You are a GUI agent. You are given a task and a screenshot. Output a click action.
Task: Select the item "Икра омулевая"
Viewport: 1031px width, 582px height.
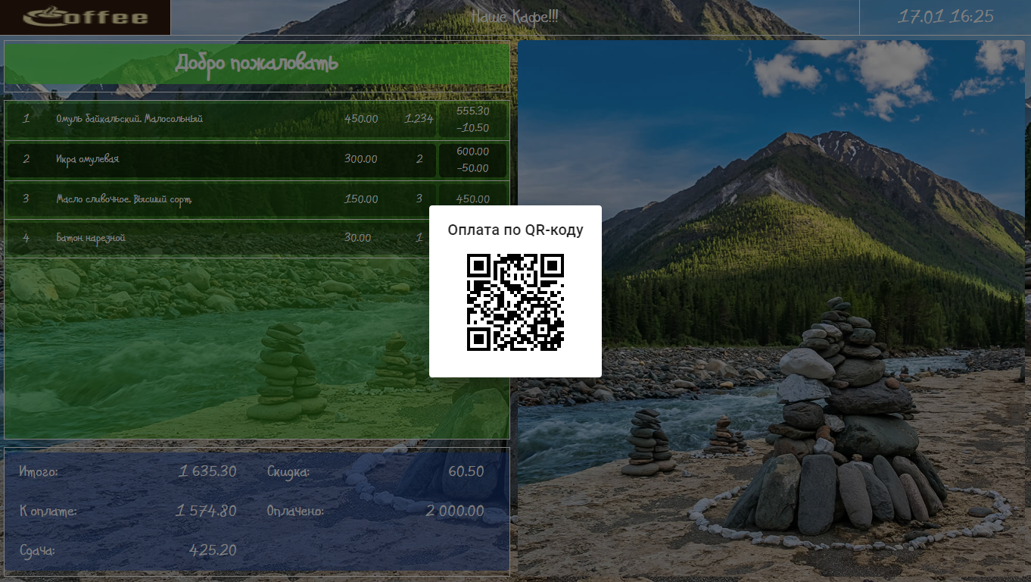click(87, 159)
